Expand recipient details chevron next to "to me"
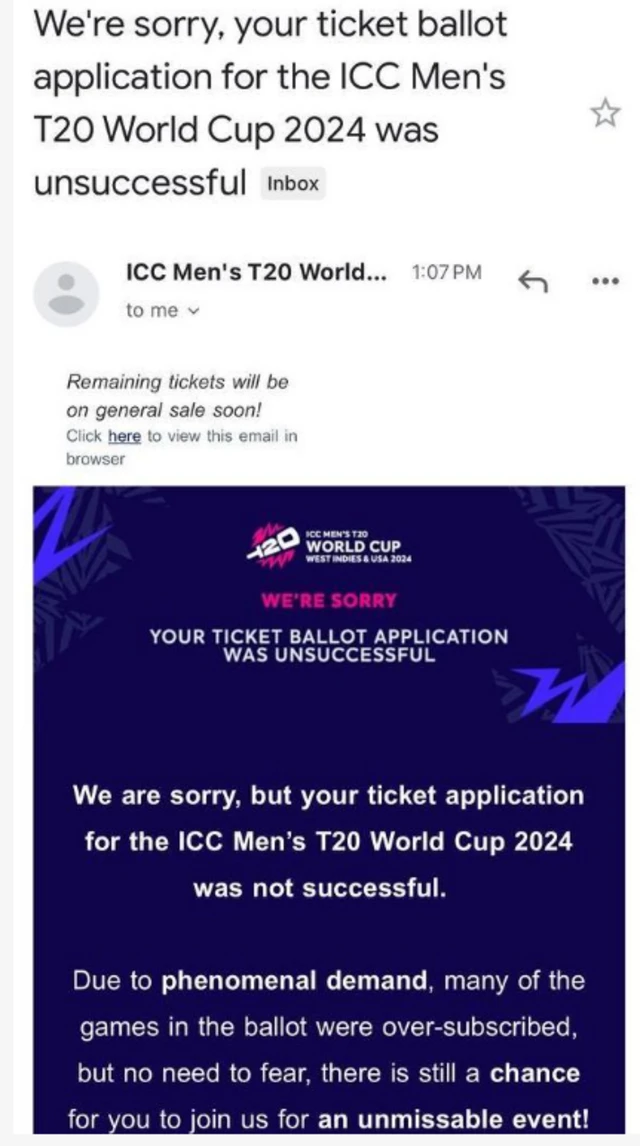Viewport: 640px width, 1146px height. (194, 311)
